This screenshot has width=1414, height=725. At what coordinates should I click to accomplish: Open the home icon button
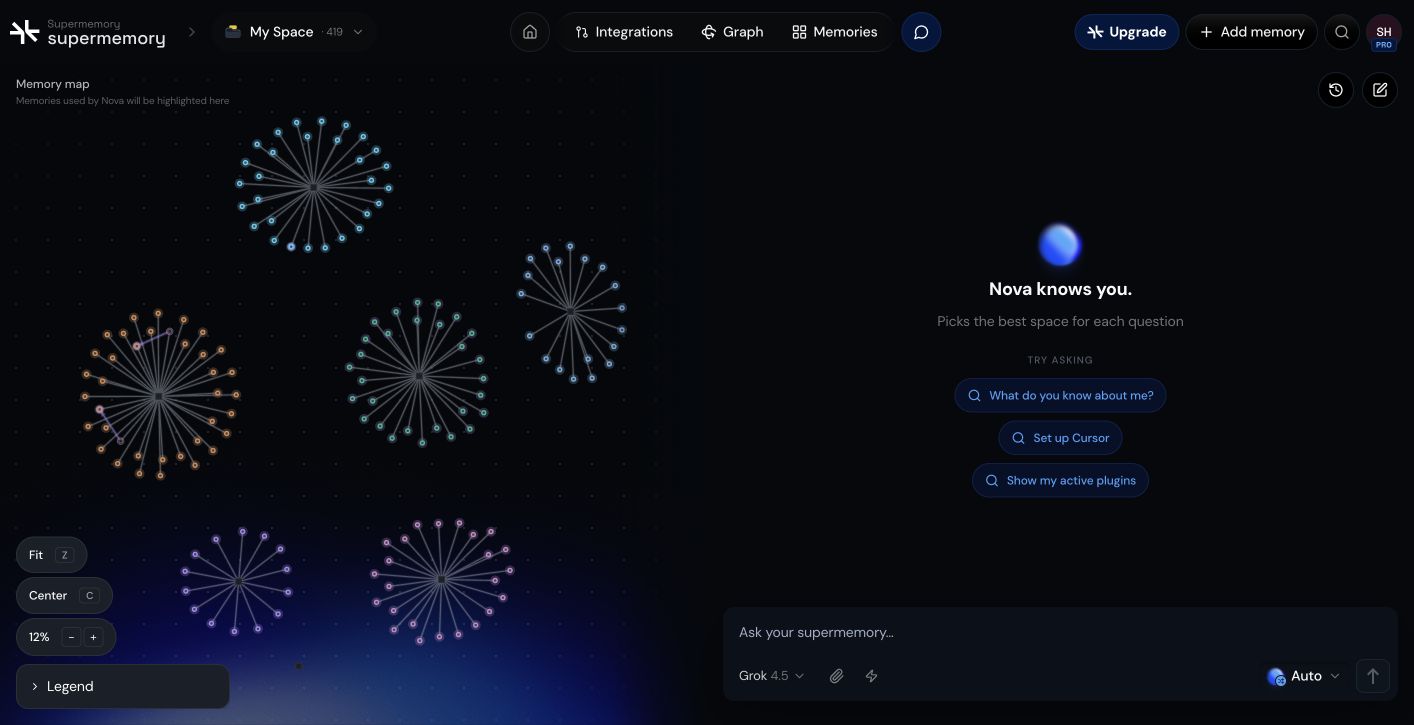[x=530, y=32]
